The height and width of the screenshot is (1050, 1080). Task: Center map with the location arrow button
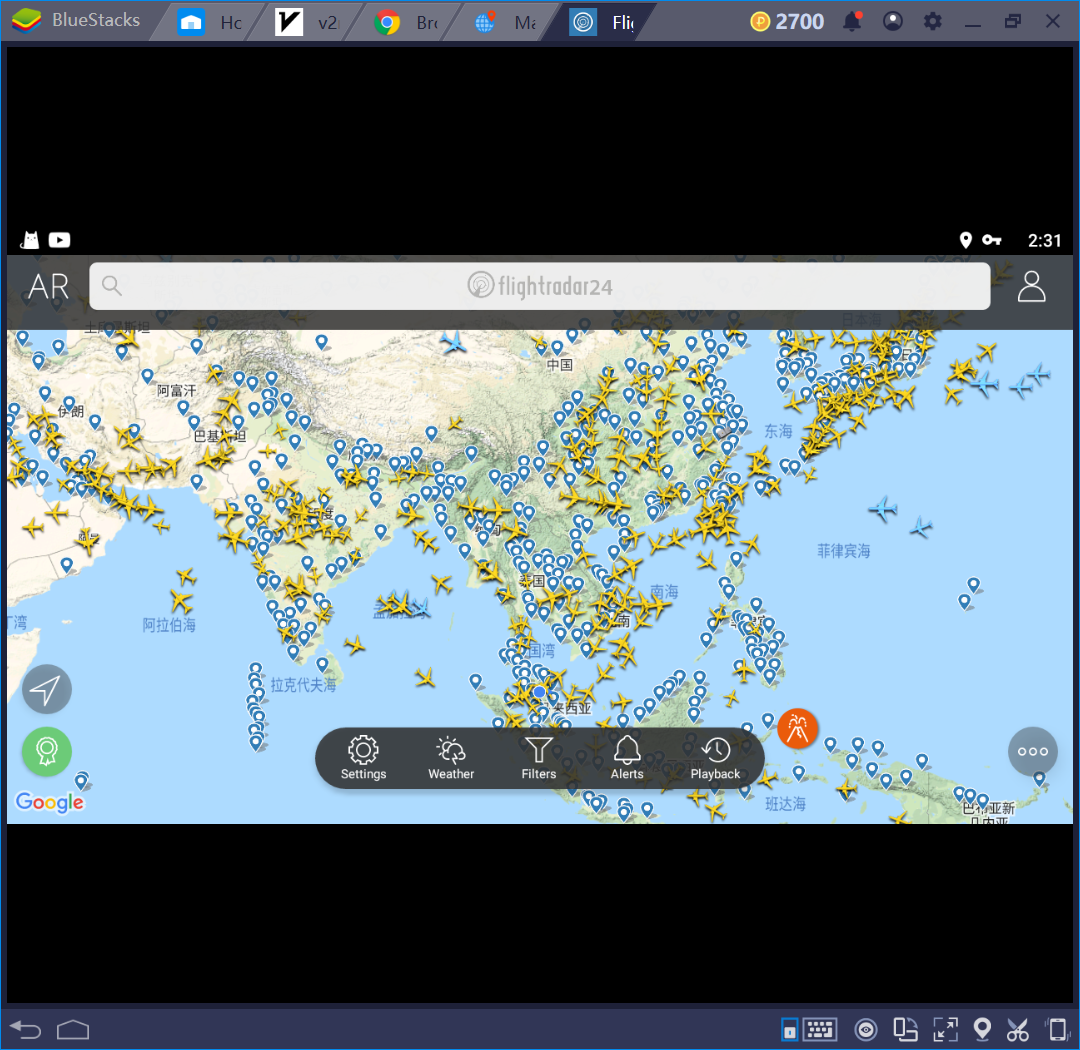[47, 689]
